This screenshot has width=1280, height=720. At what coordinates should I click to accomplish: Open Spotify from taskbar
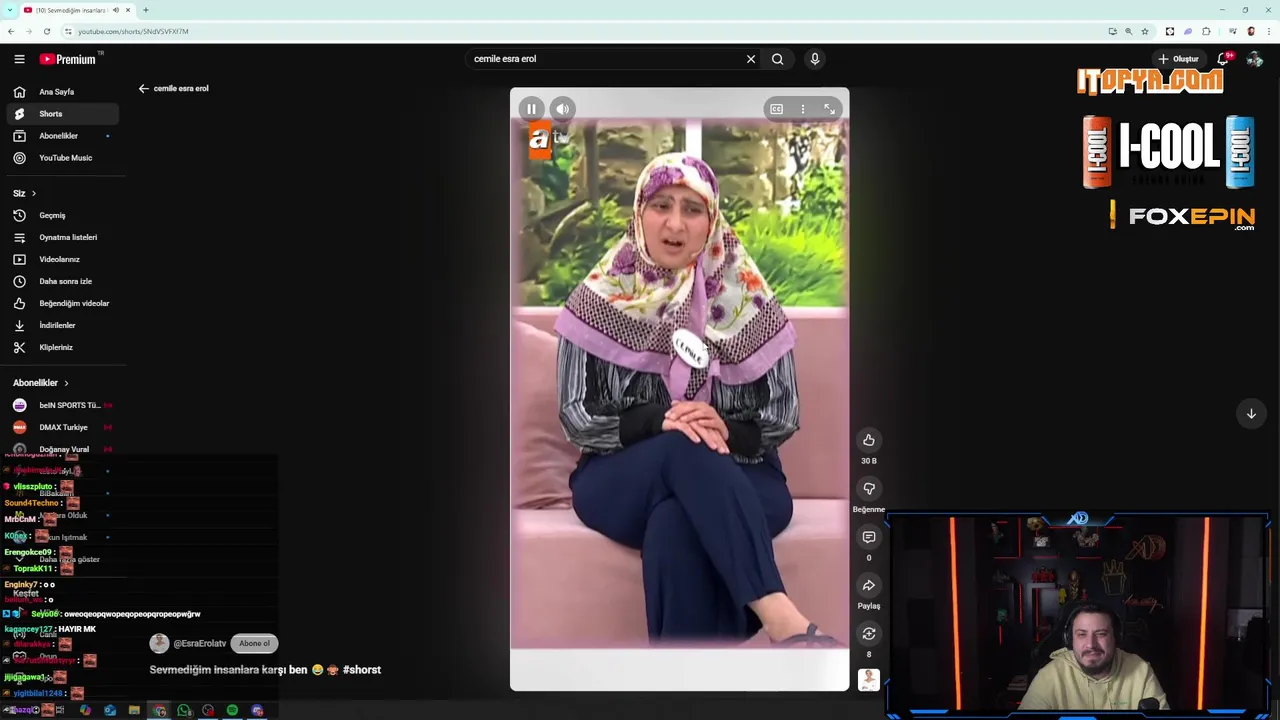[x=232, y=710]
